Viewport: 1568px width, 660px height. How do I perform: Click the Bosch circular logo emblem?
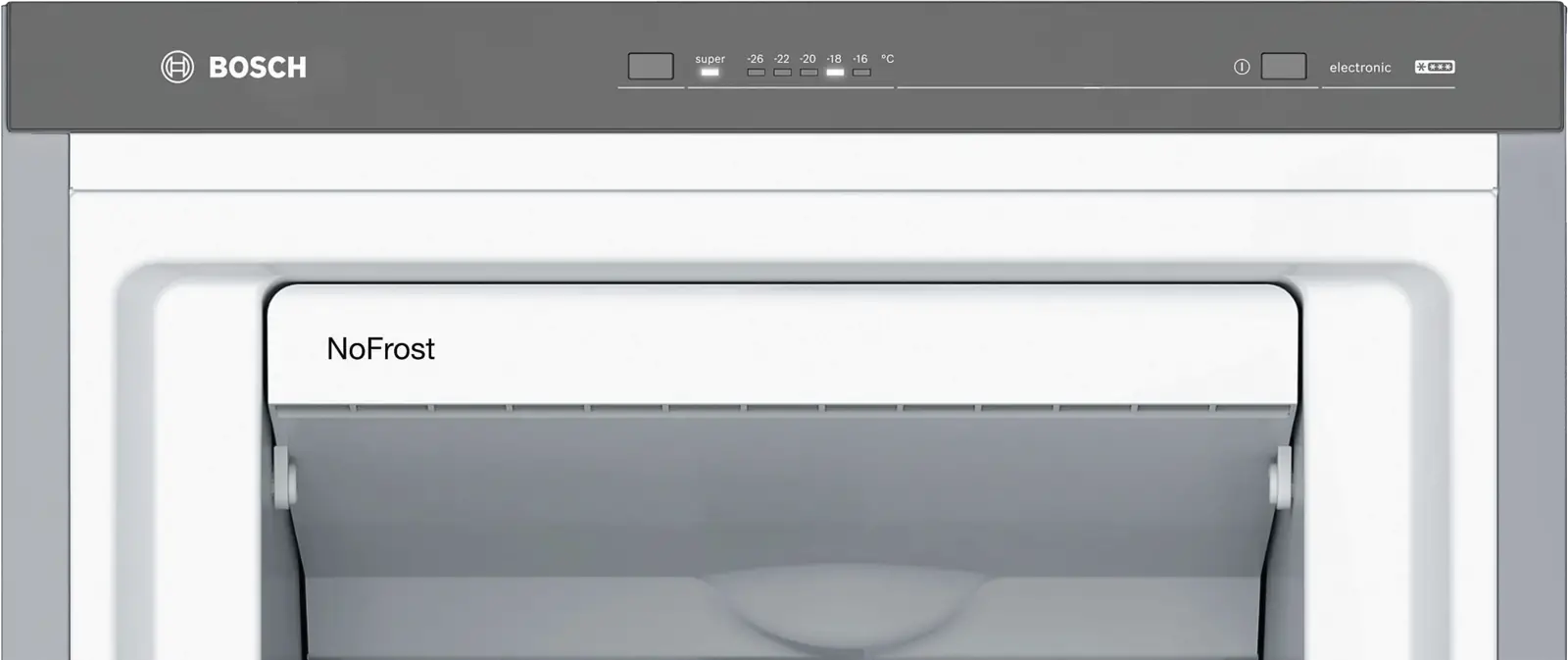click(x=177, y=67)
